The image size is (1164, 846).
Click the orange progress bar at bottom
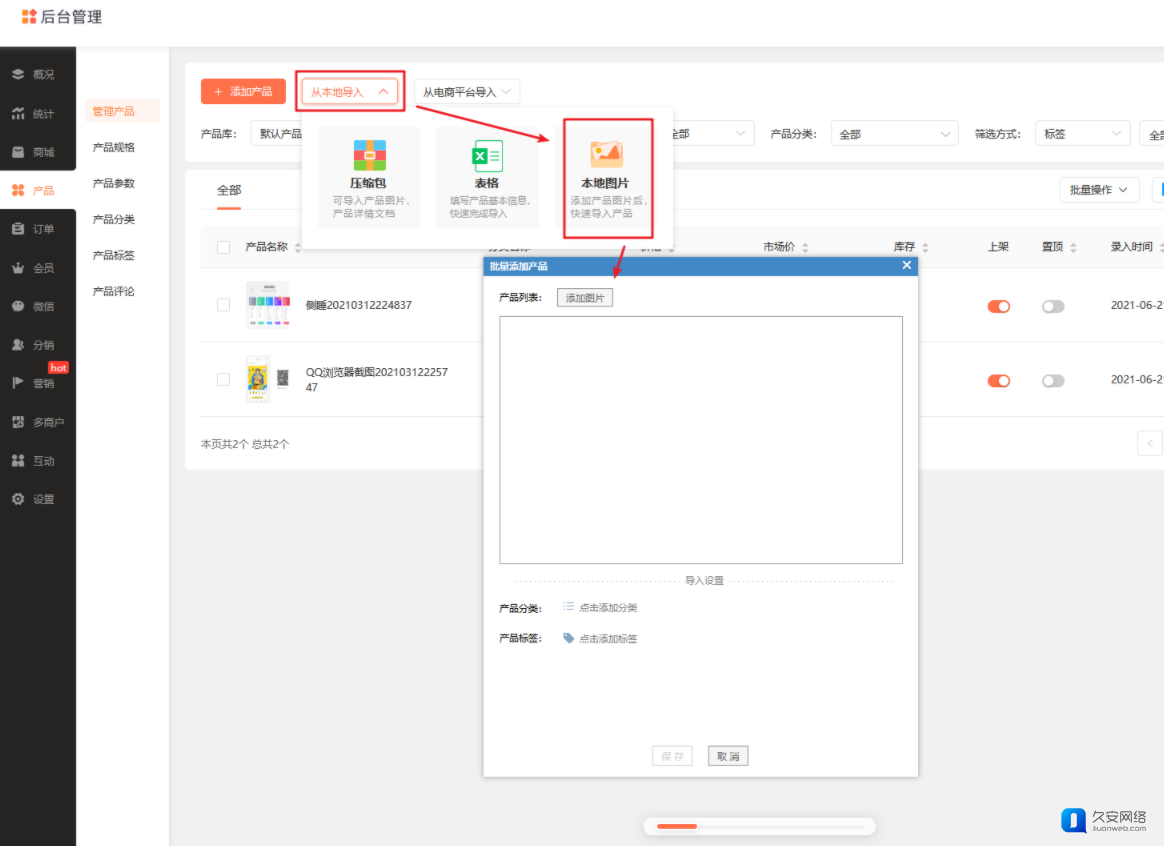click(x=677, y=826)
